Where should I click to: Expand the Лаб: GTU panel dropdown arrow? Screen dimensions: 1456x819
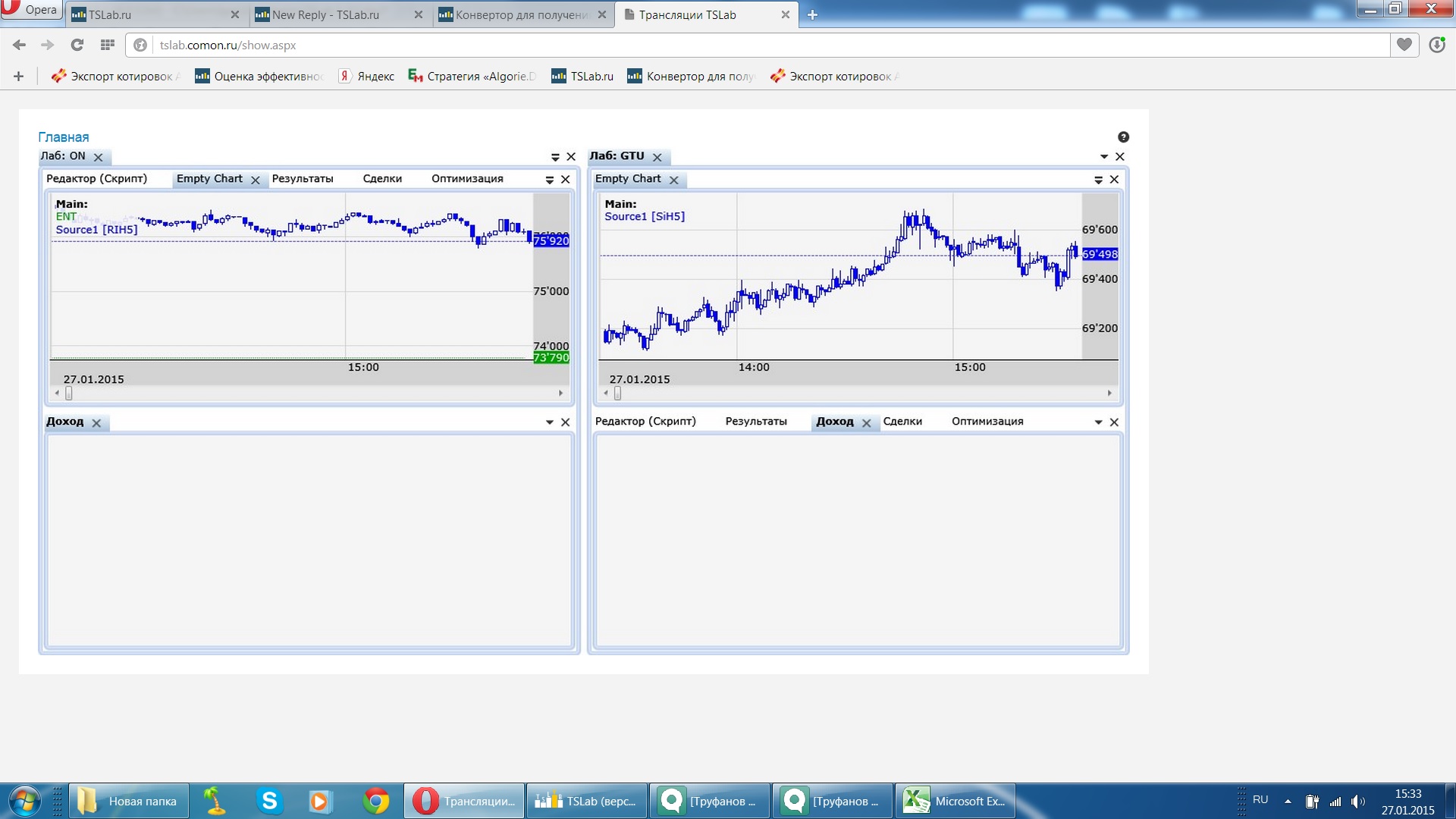[1103, 157]
